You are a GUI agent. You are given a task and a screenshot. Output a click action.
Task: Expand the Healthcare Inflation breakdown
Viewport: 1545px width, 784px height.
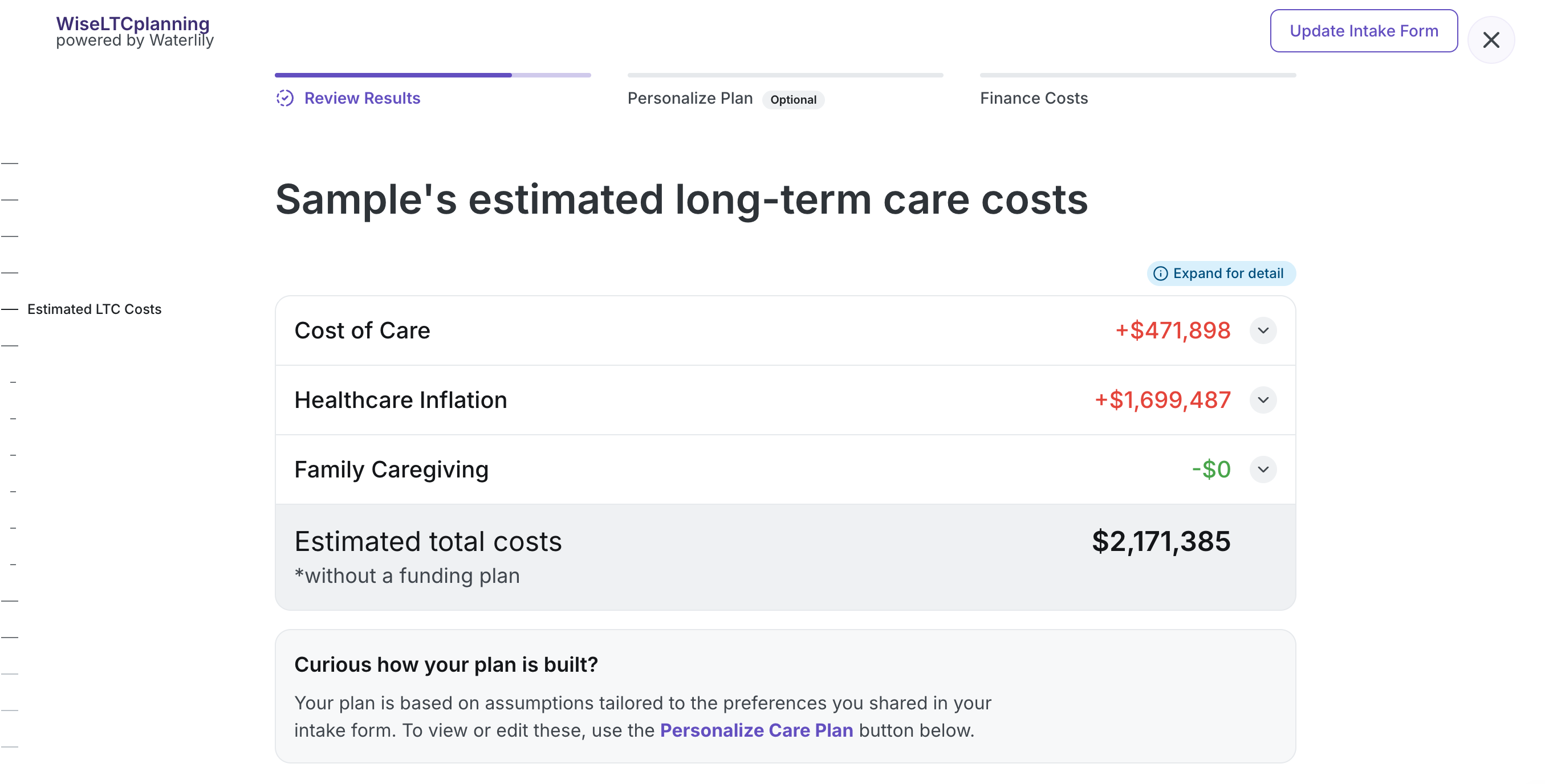[1265, 400]
